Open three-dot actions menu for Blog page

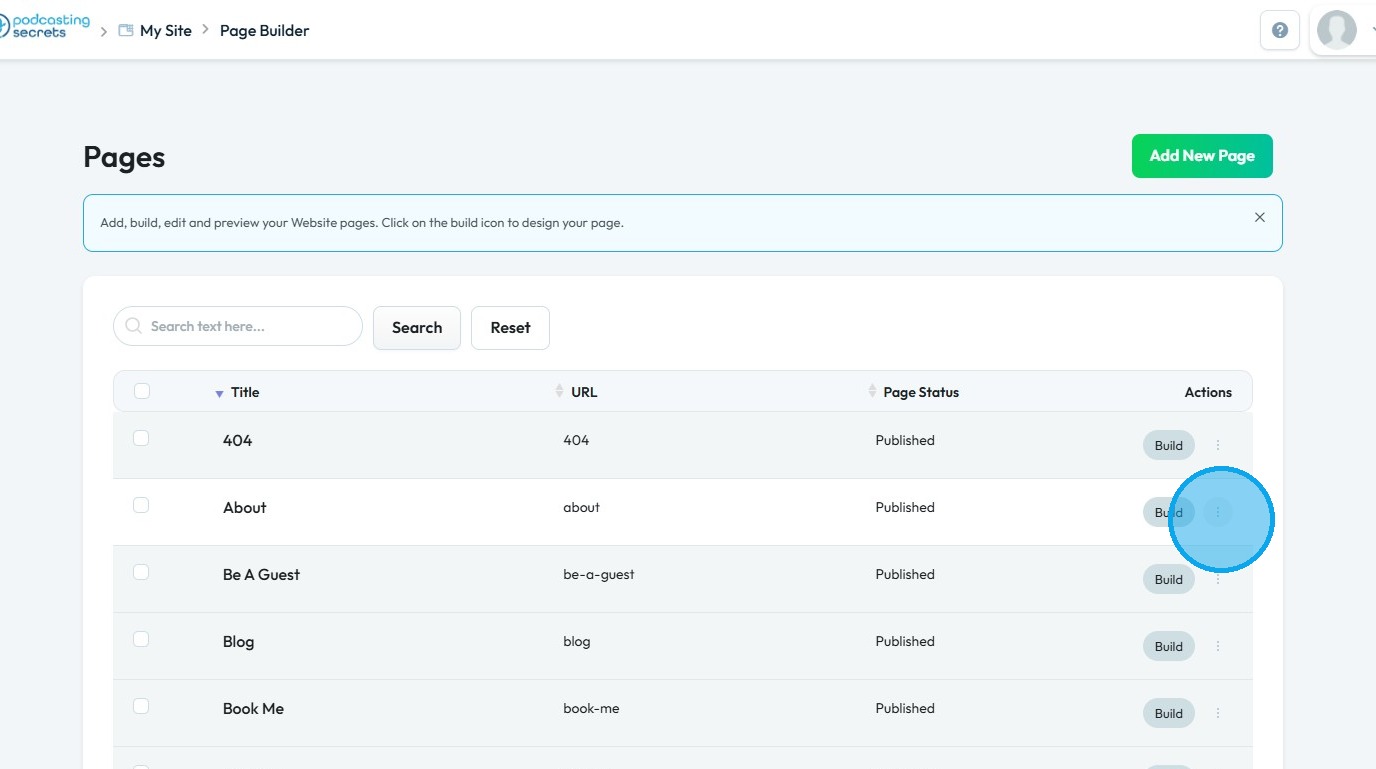coord(1218,646)
